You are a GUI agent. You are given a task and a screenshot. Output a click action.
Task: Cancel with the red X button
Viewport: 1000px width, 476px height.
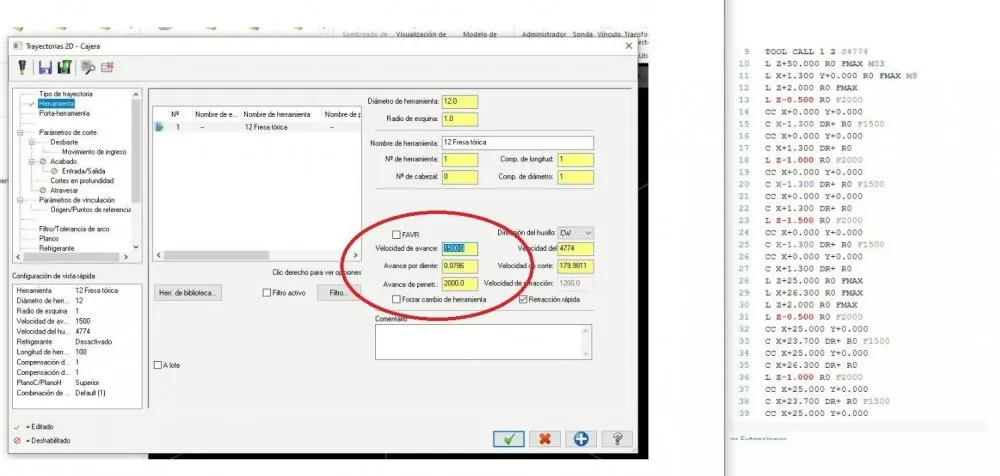click(x=545, y=439)
